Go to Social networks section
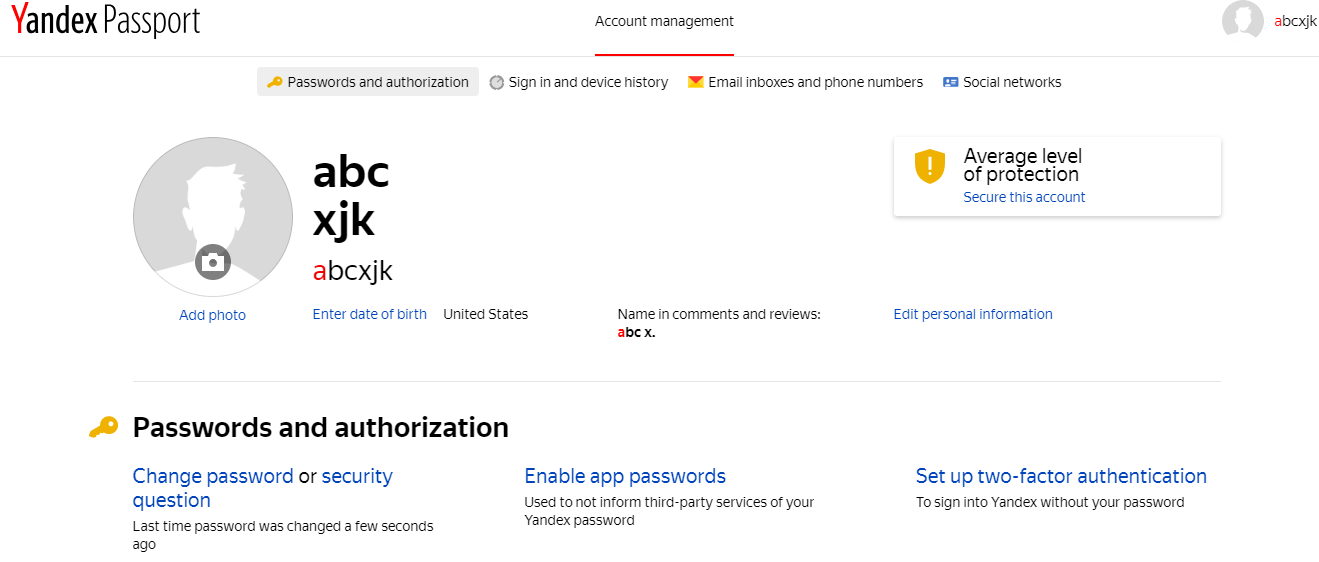 click(x=1012, y=82)
